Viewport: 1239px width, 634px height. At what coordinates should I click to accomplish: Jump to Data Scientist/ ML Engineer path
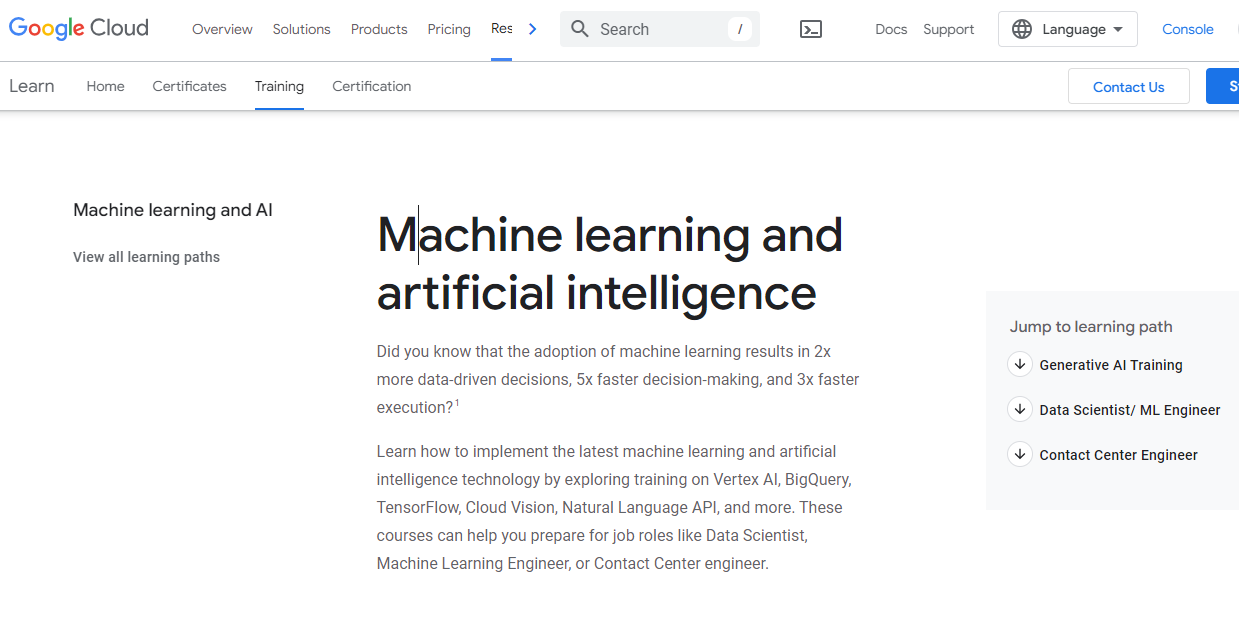1130,410
